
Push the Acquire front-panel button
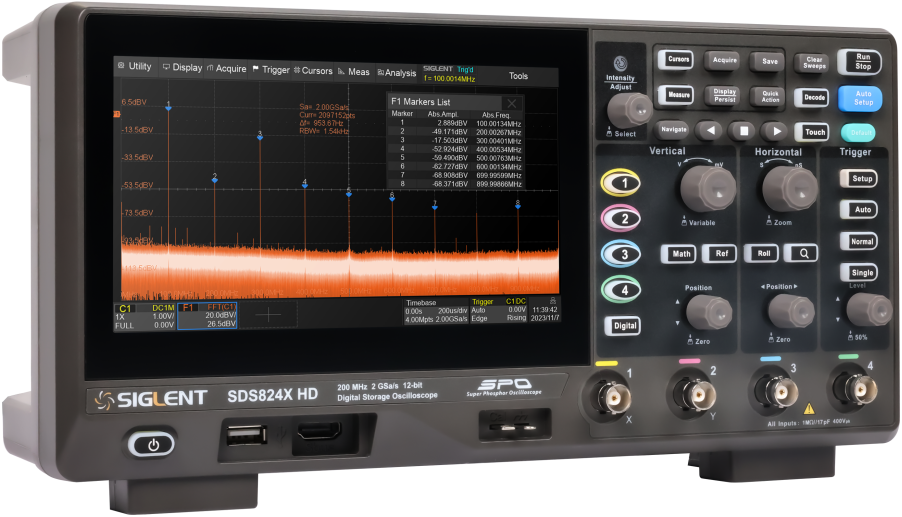[724, 60]
